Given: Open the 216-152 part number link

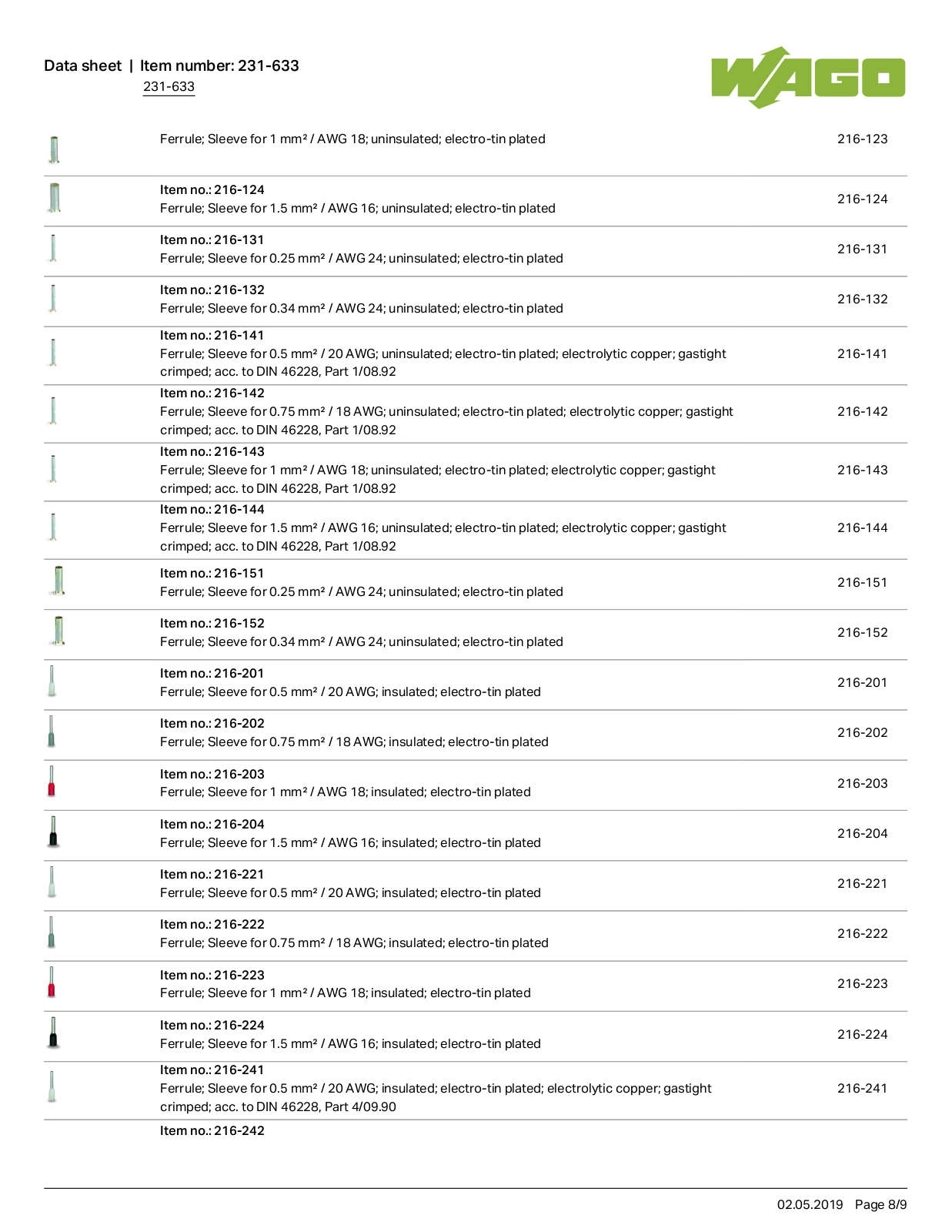Looking at the screenshot, I should 862,632.
